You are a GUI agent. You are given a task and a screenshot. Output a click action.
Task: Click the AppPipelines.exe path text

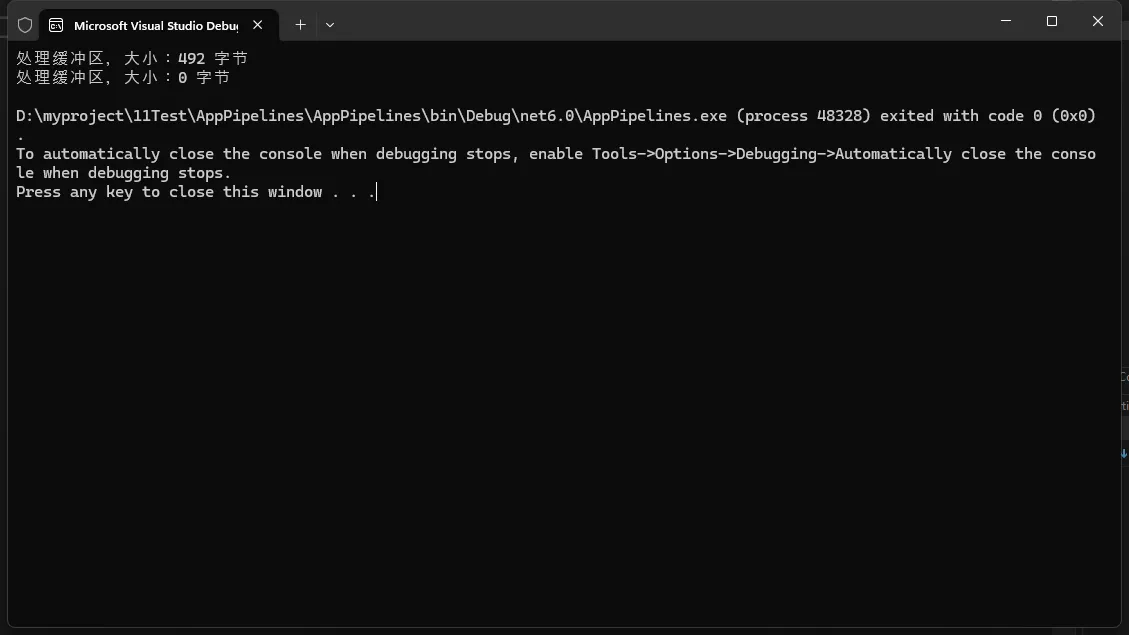(370, 116)
